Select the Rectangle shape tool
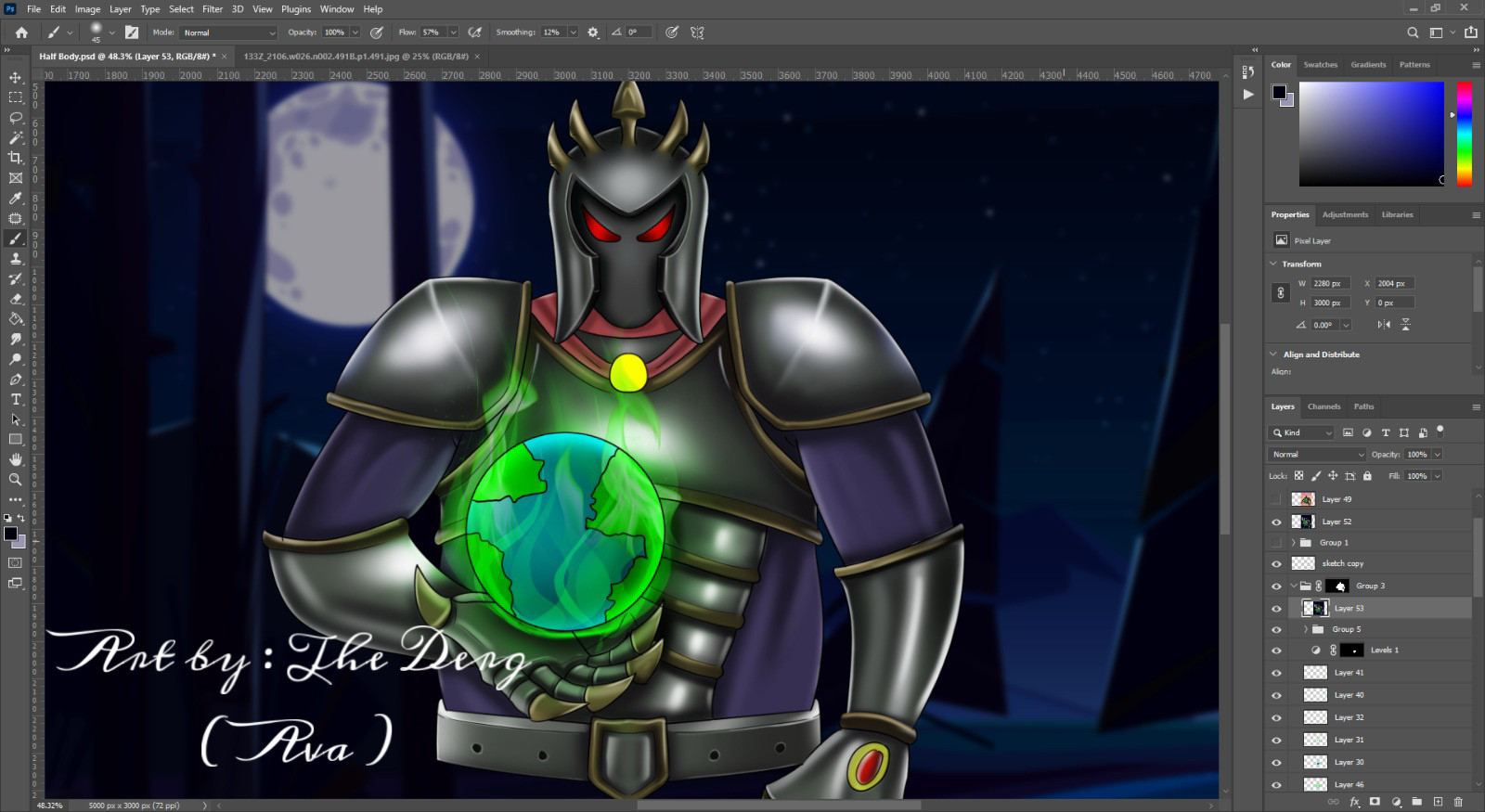 pos(16,440)
